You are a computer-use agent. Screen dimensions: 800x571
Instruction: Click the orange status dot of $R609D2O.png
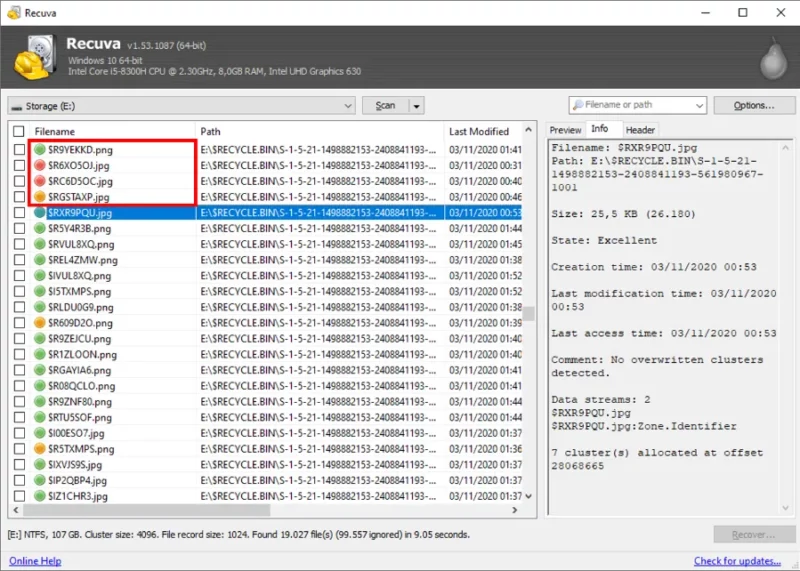pos(40,323)
